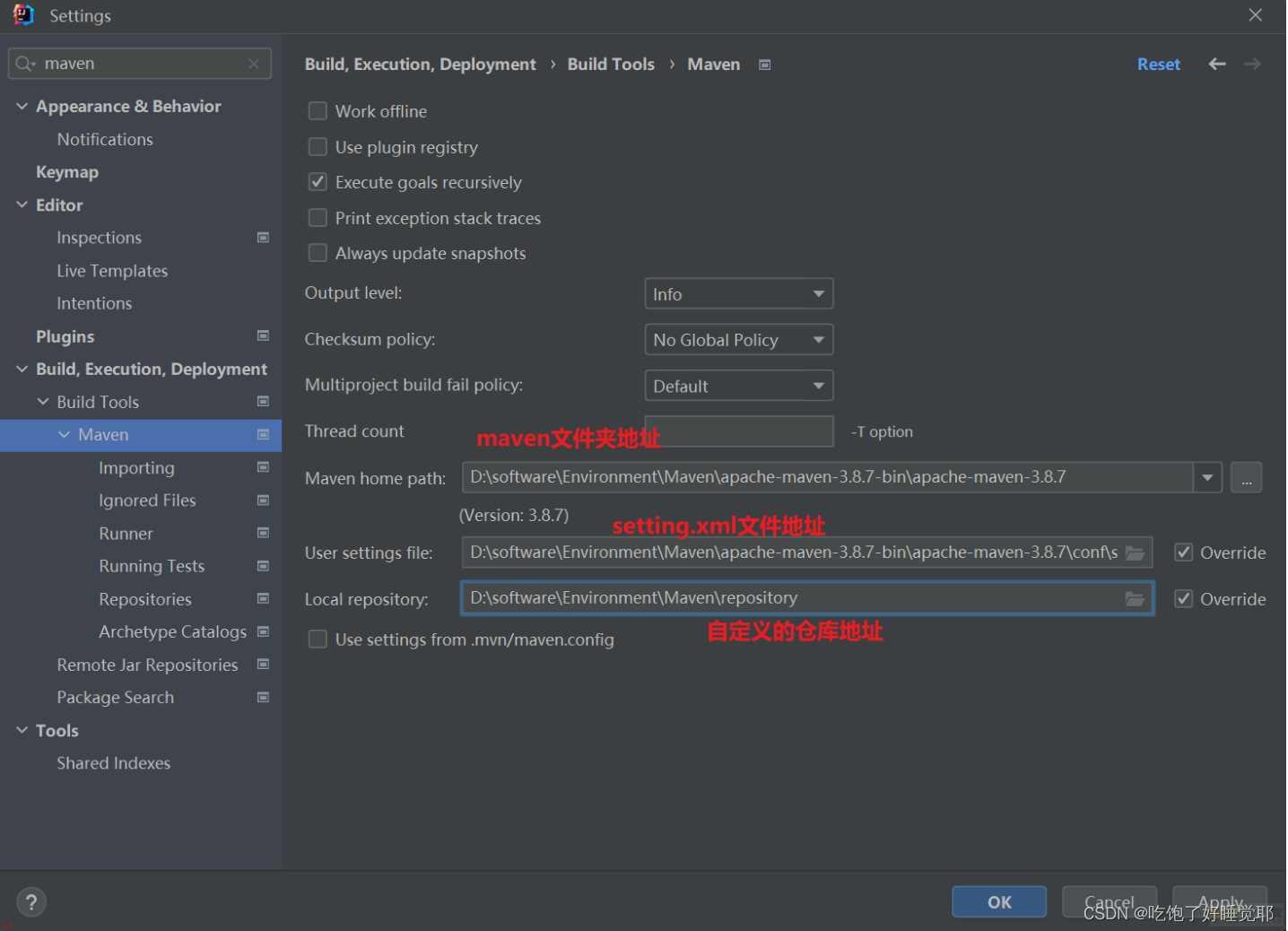Collapse Appearance & Behavior section
The height and width of the screenshot is (931, 1288).
click(x=22, y=106)
